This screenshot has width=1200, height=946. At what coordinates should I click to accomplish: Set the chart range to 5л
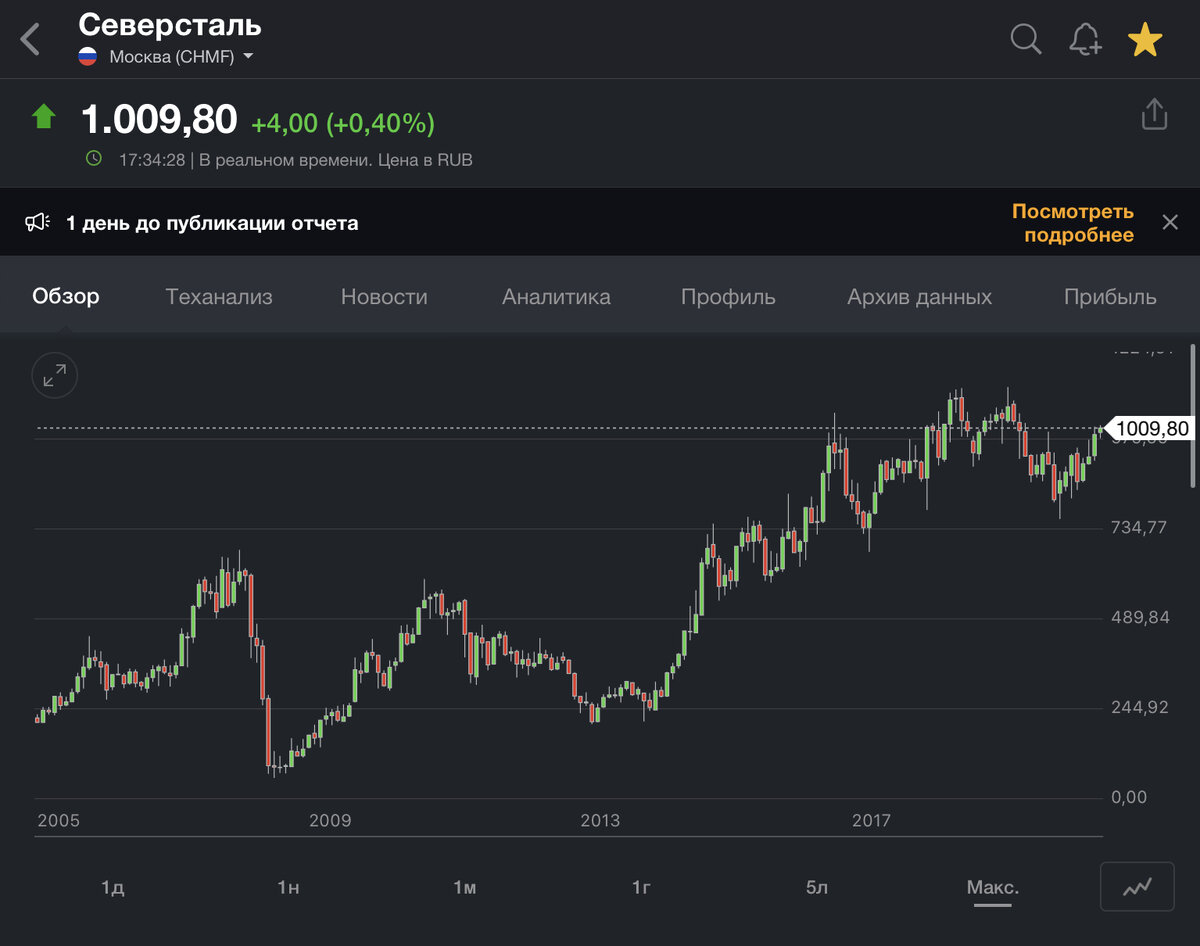click(817, 887)
